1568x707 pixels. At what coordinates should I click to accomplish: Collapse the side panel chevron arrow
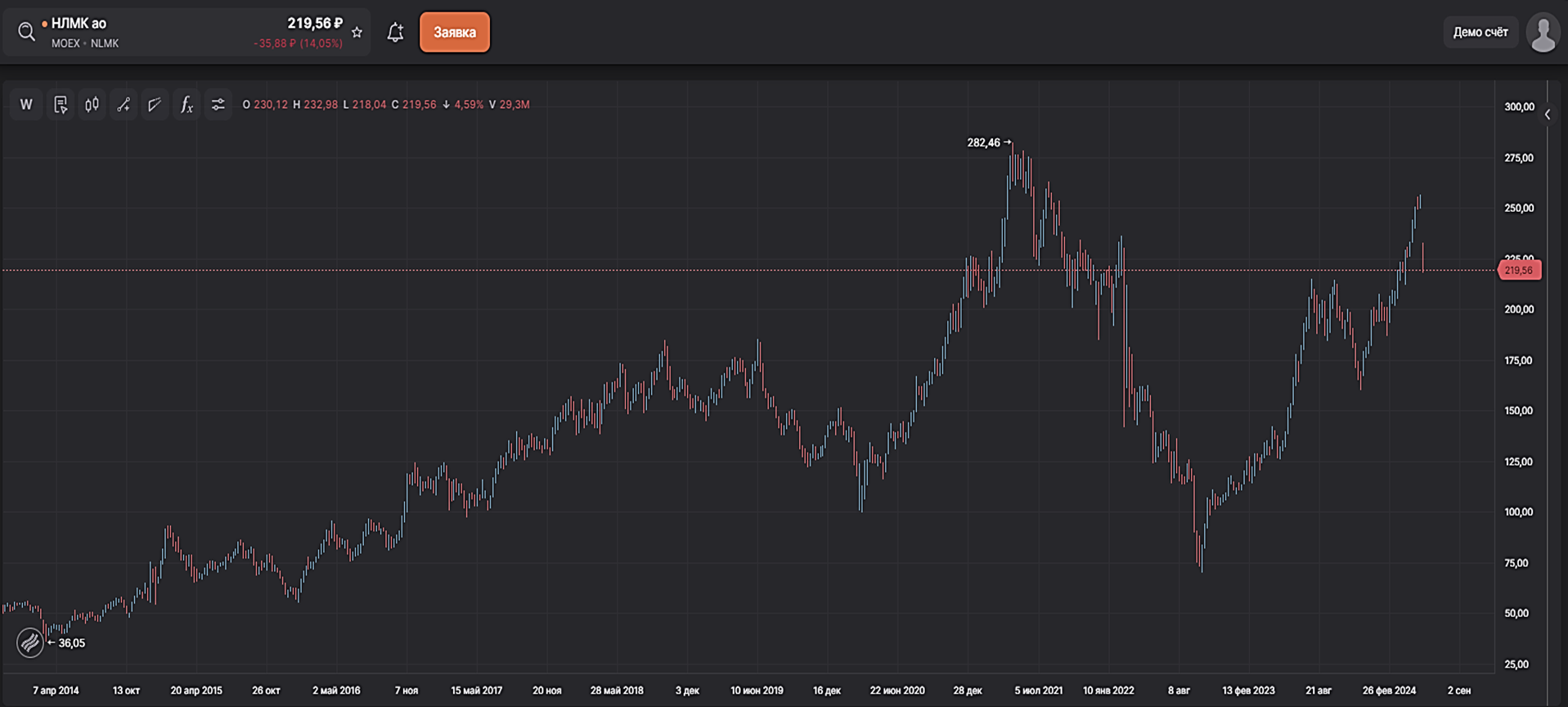click(x=1548, y=115)
